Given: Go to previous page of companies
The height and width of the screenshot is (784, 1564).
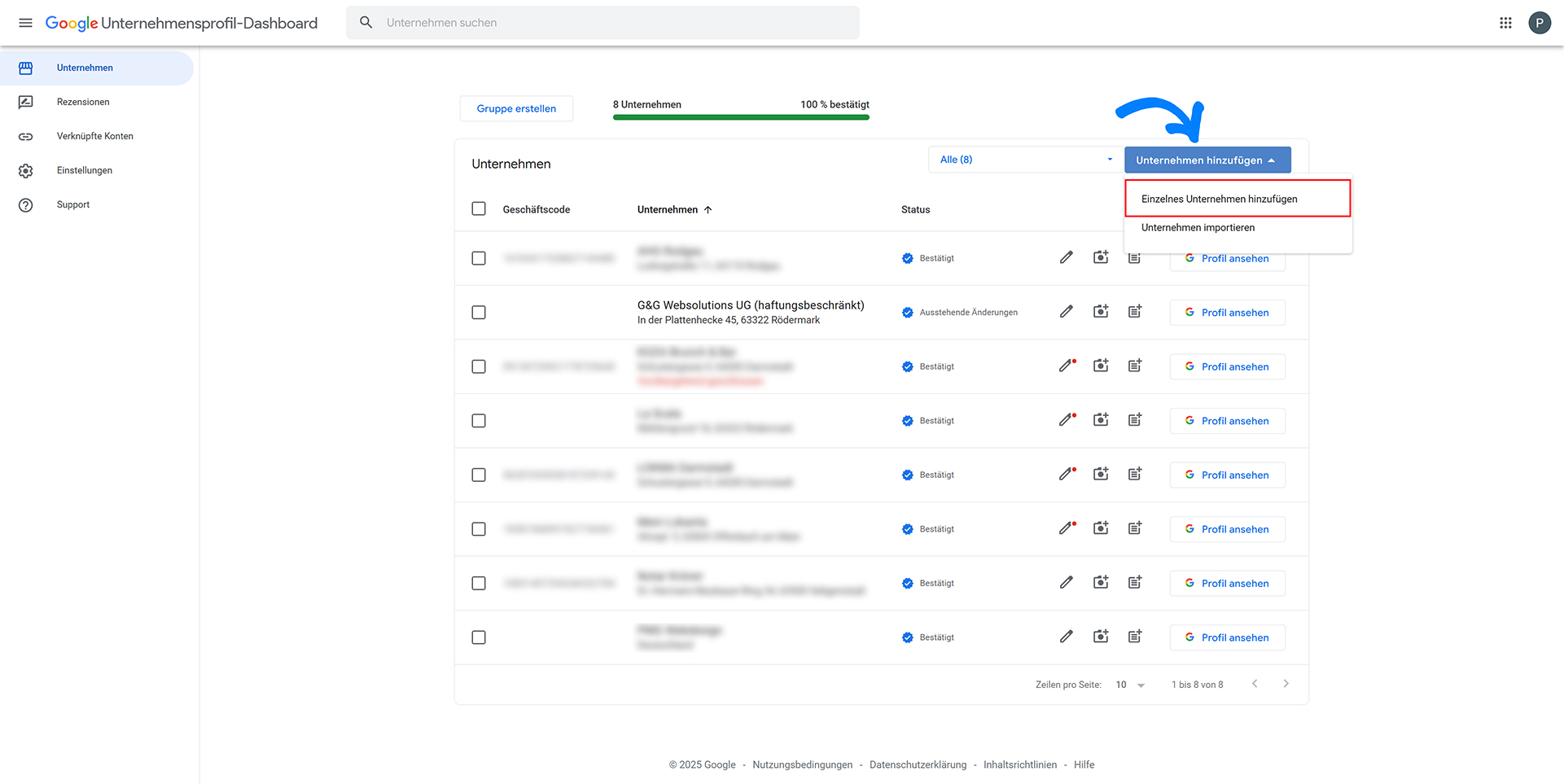Looking at the screenshot, I should pyautogui.click(x=1255, y=684).
